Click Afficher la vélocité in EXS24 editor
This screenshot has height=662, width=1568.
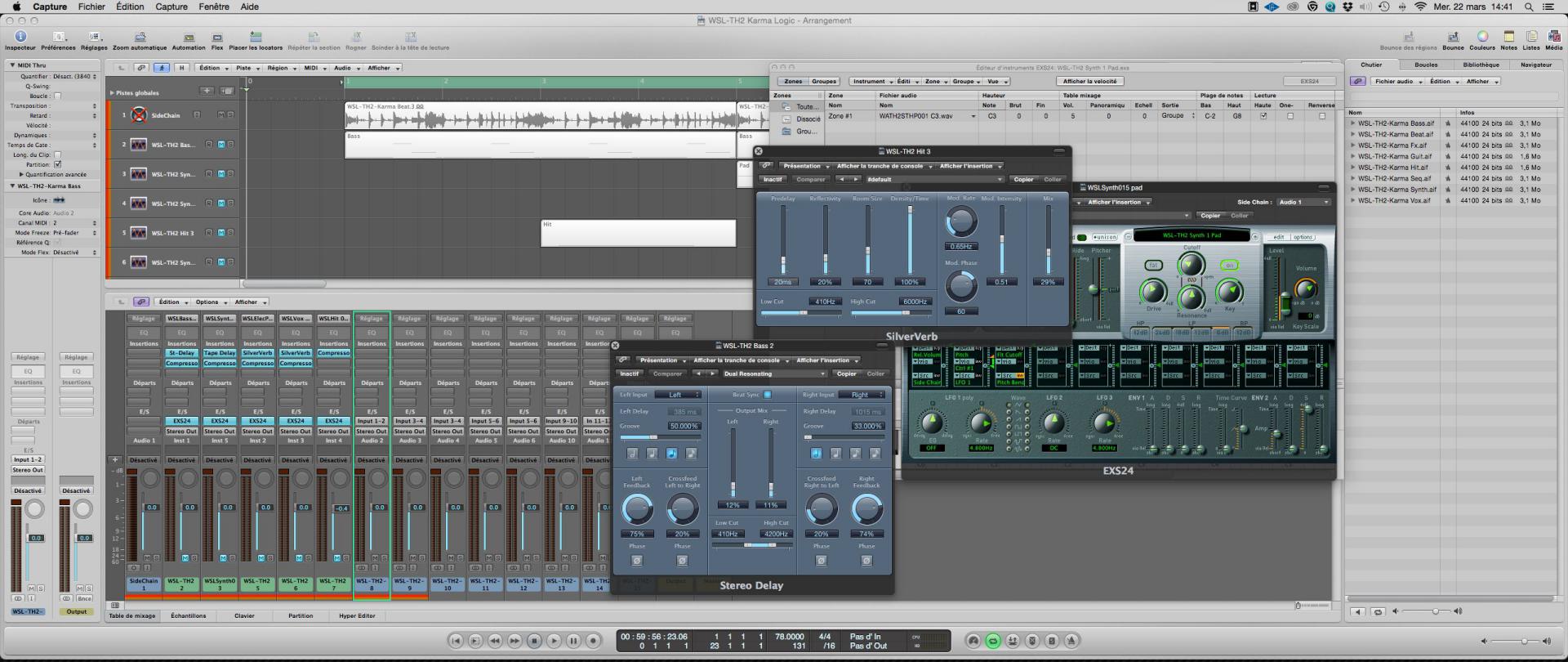tap(1089, 81)
